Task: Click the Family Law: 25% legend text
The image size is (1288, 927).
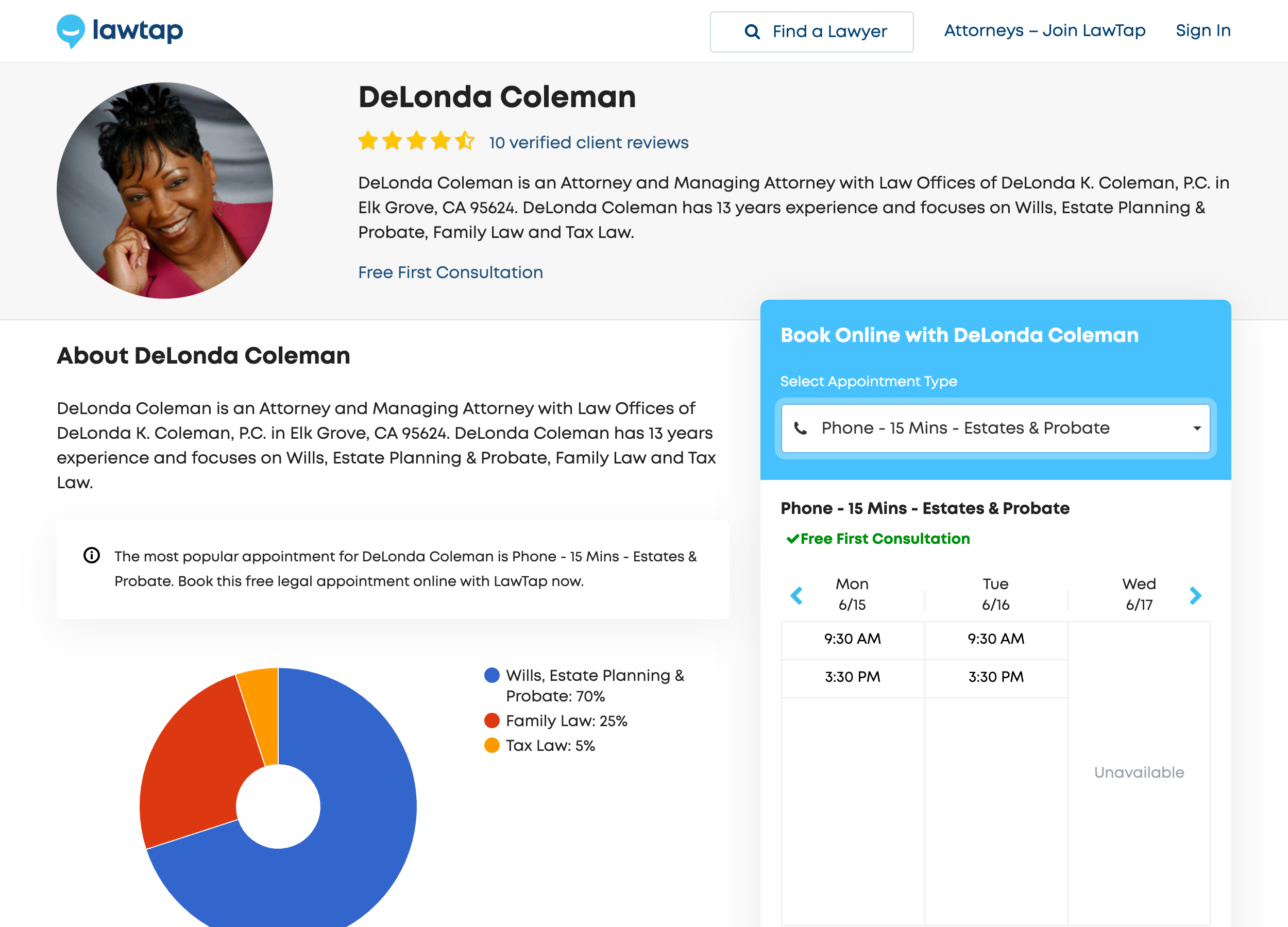Action: click(x=566, y=722)
